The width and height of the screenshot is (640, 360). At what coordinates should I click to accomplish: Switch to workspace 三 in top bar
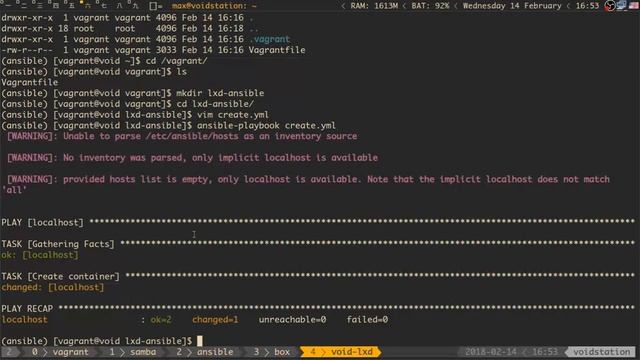40,6
